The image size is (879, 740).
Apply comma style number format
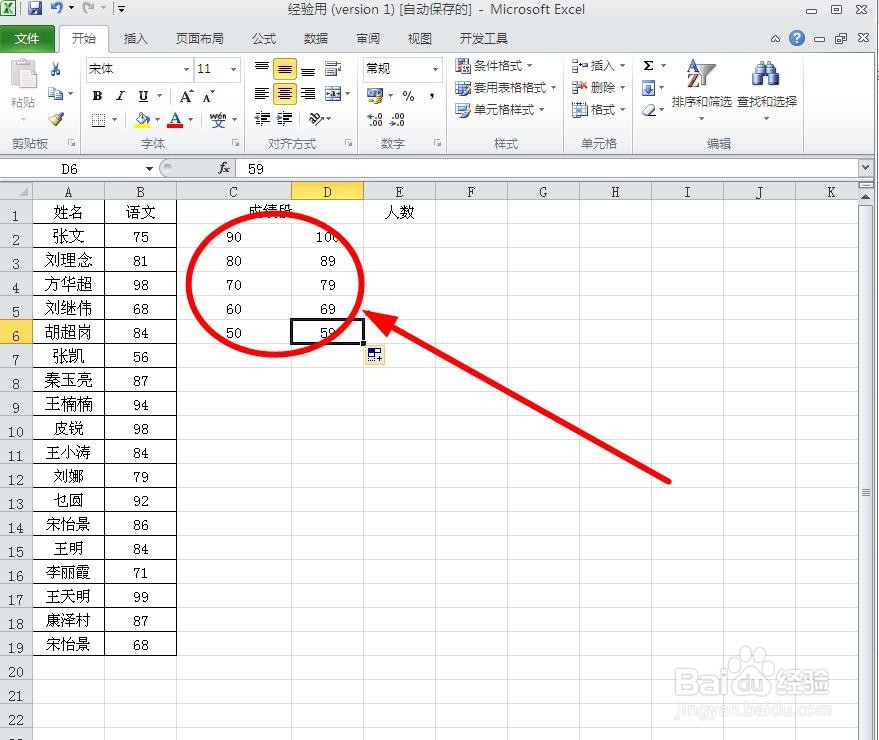432,96
